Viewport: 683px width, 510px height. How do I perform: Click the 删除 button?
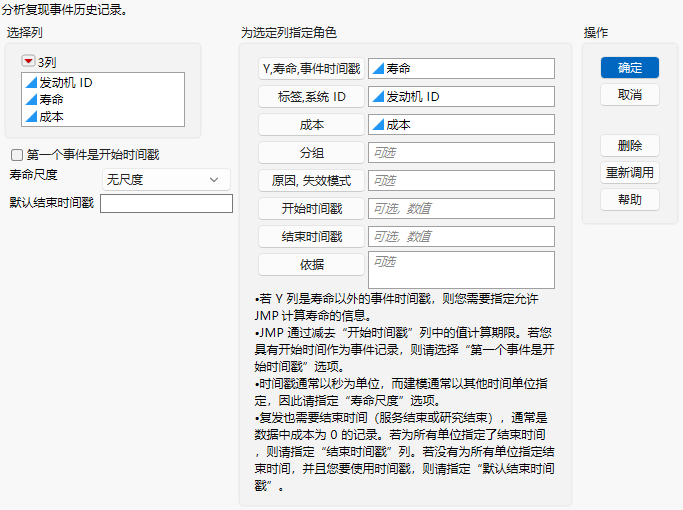click(x=629, y=145)
